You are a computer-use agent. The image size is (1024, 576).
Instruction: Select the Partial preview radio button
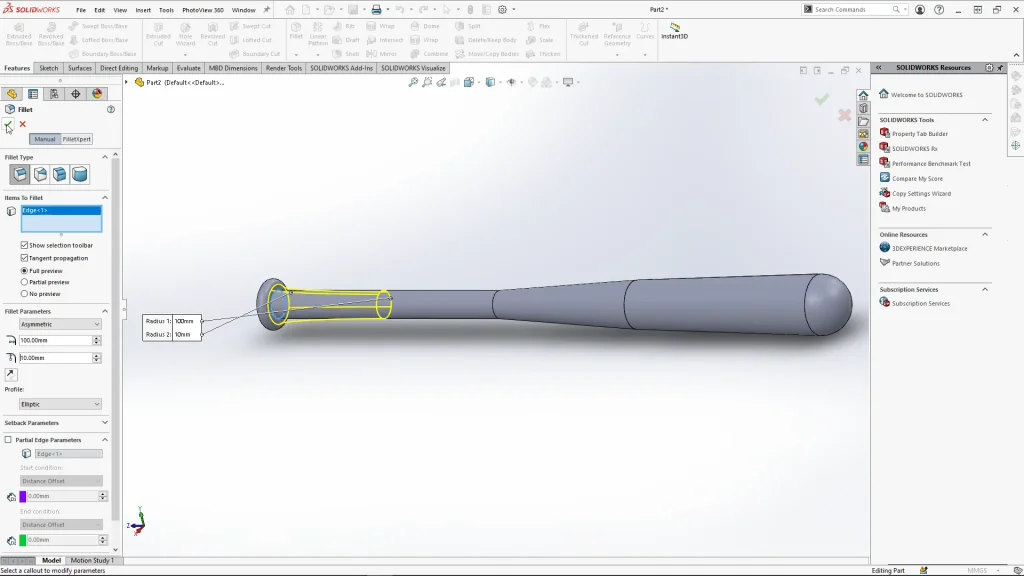click(25, 282)
